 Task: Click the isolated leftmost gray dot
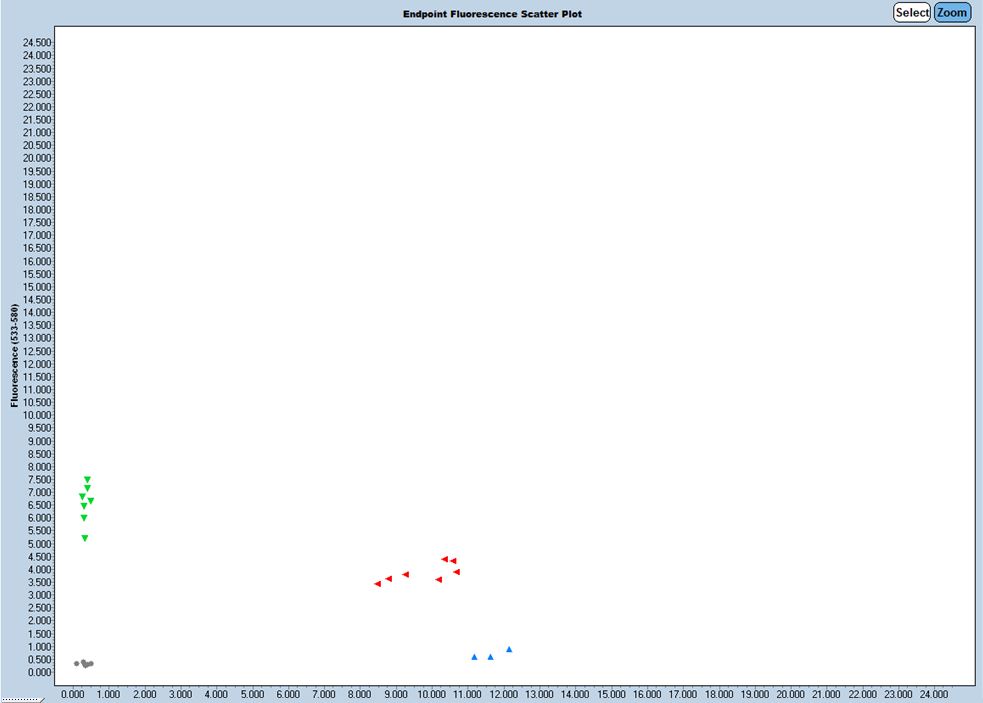tap(76, 663)
